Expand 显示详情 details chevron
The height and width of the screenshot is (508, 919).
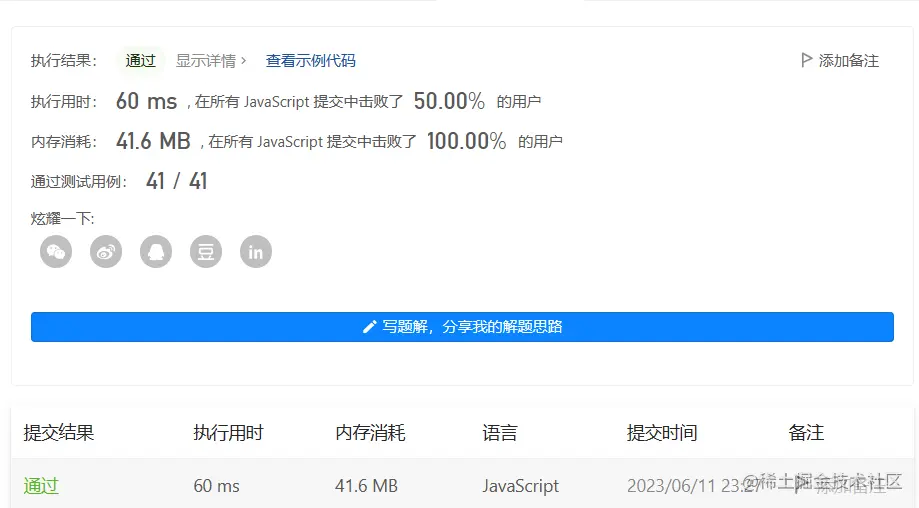click(244, 60)
